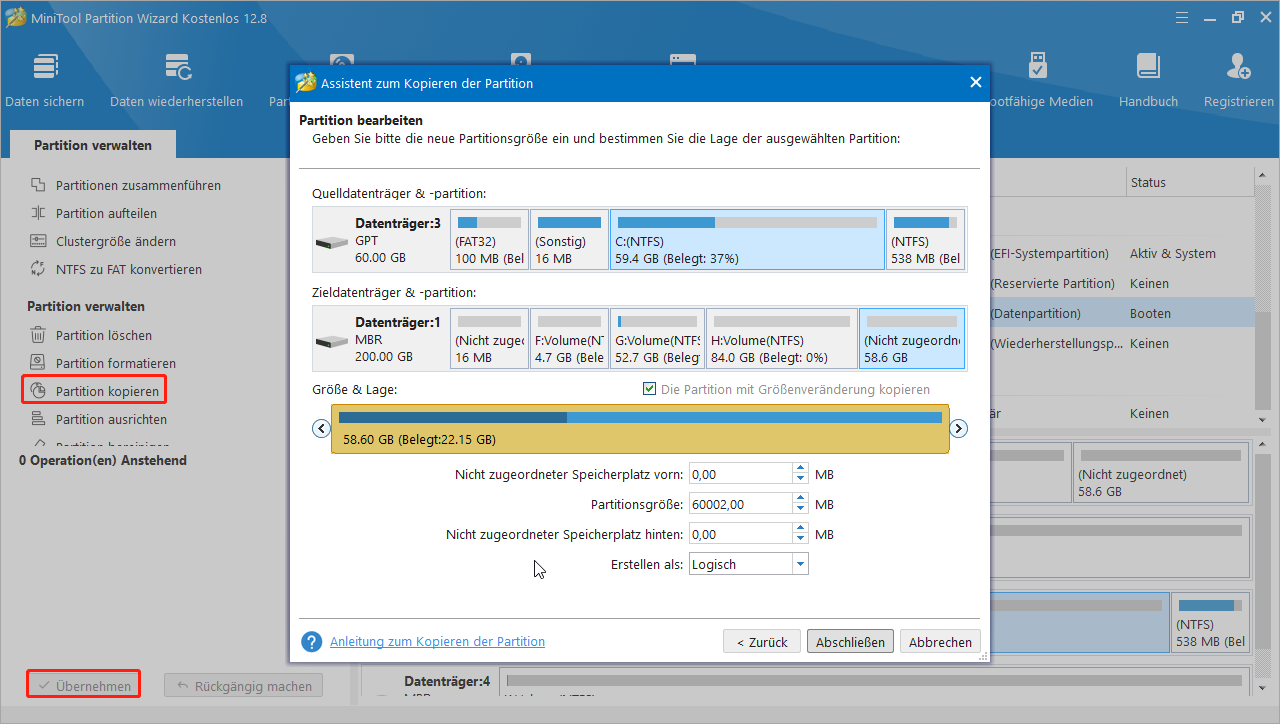Select the H:Volume(NTFS) 84.0 GB target partition
Viewport: 1280px width, 724px height.
781,339
